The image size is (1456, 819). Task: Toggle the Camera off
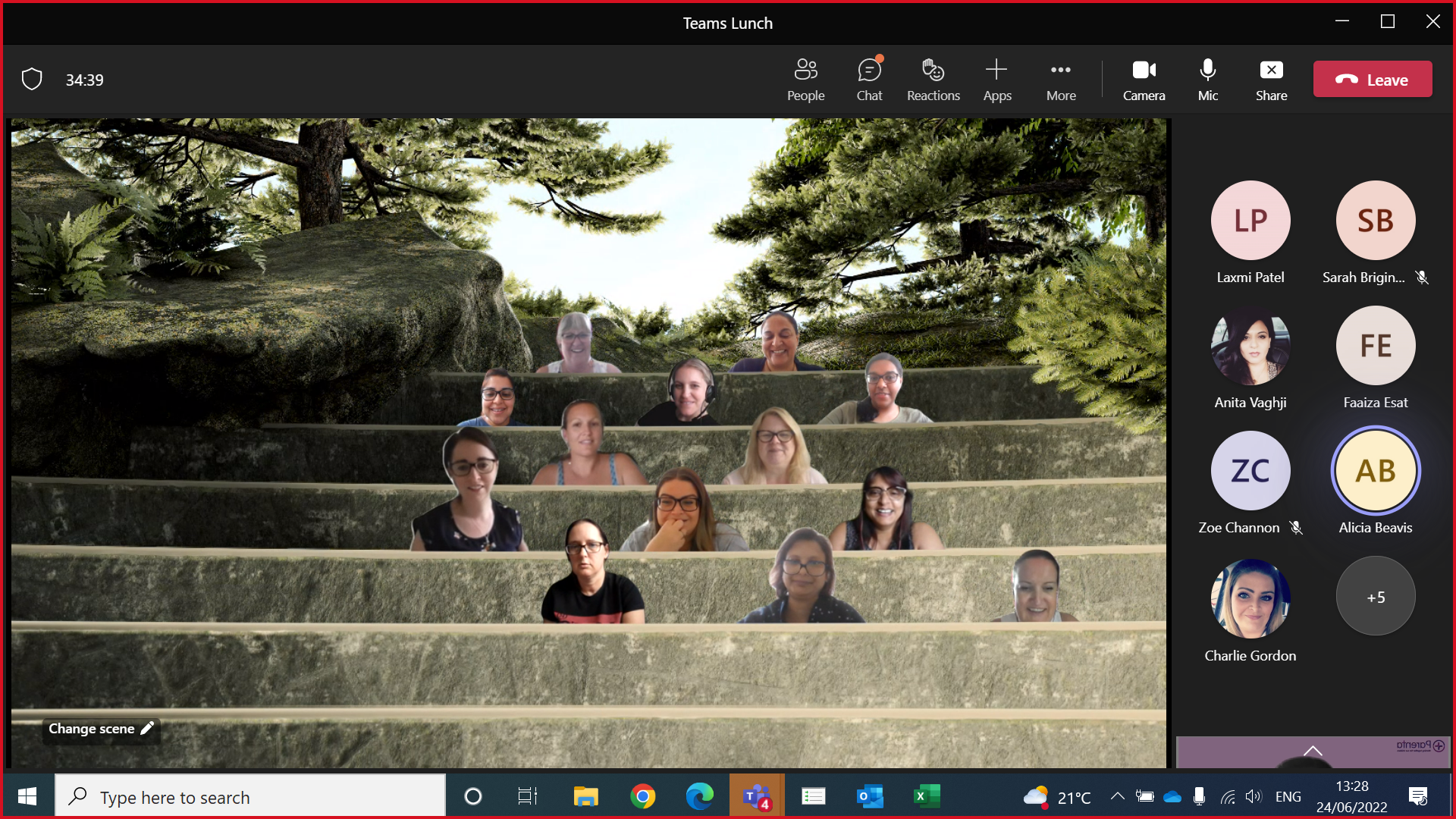point(1144,80)
